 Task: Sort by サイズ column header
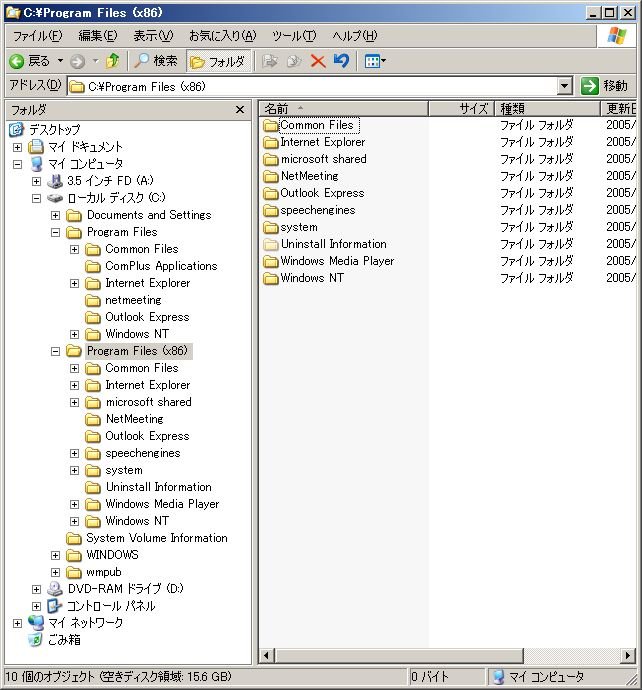click(x=462, y=108)
